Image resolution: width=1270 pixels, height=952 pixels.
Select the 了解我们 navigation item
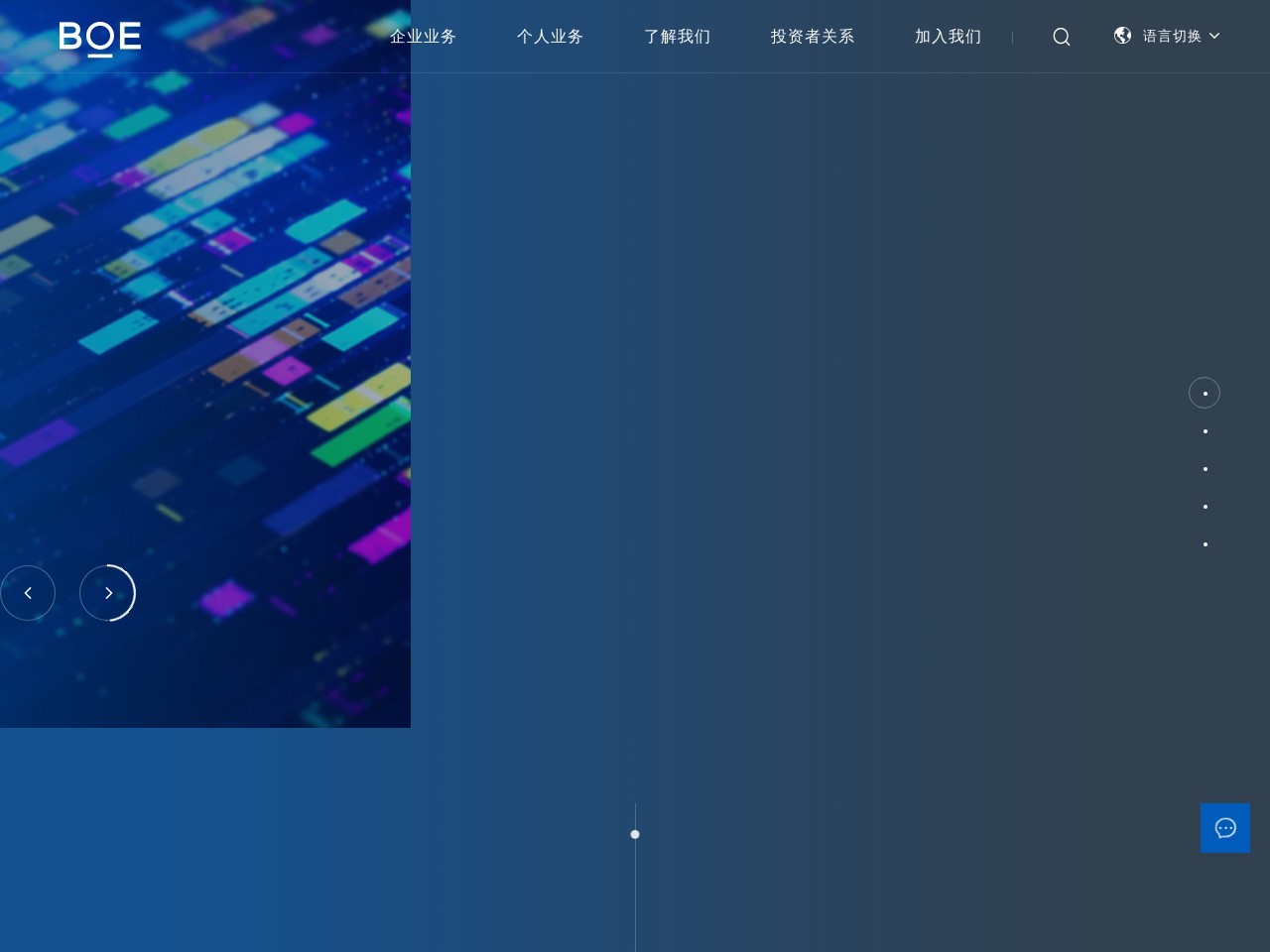click(x=677, y=37)
